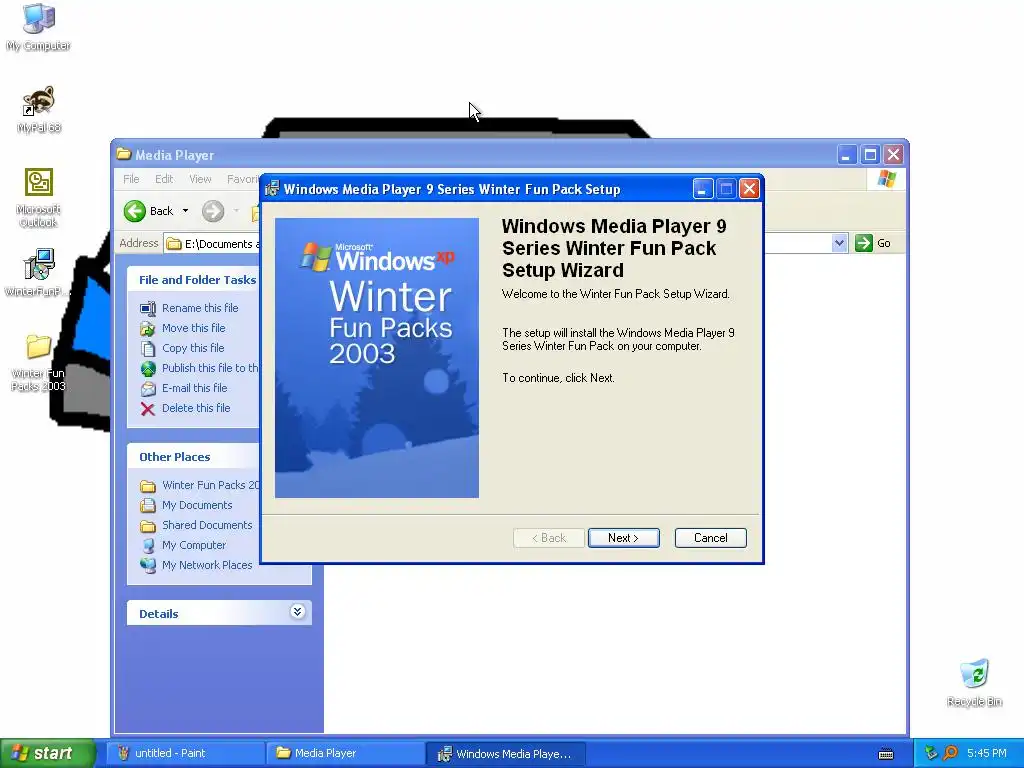Click Rename this file task
Screen dimensions: 1024x768
200,308
